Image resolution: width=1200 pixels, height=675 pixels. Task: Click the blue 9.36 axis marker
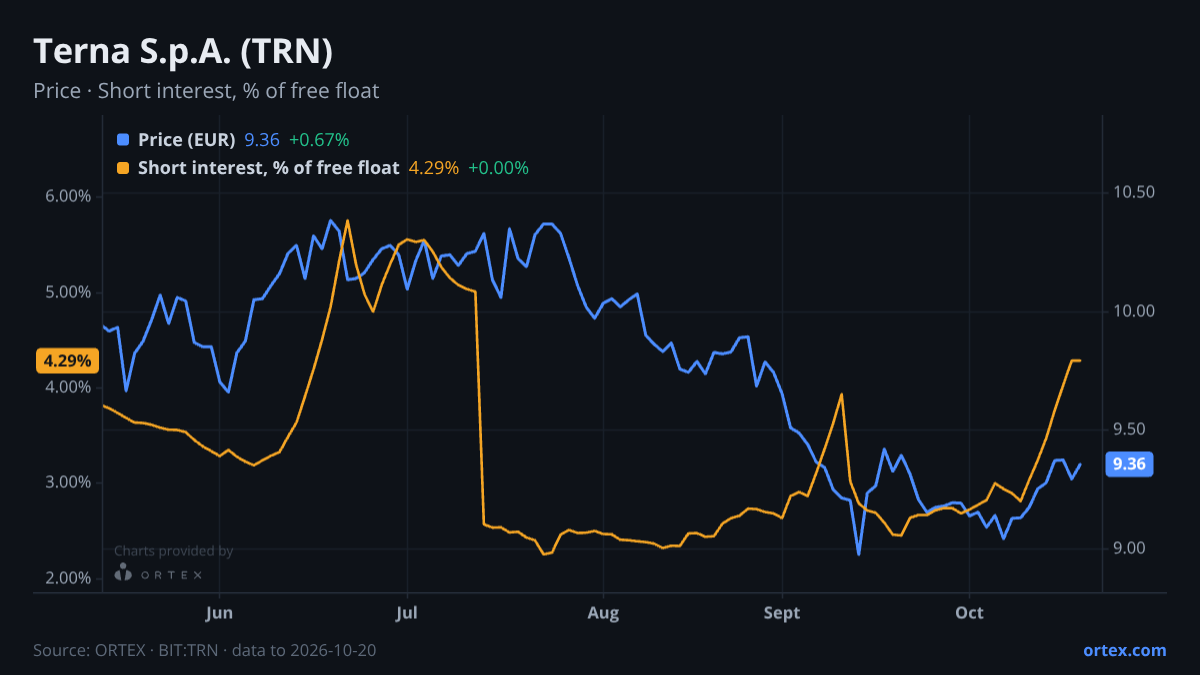click(1129, 463)
